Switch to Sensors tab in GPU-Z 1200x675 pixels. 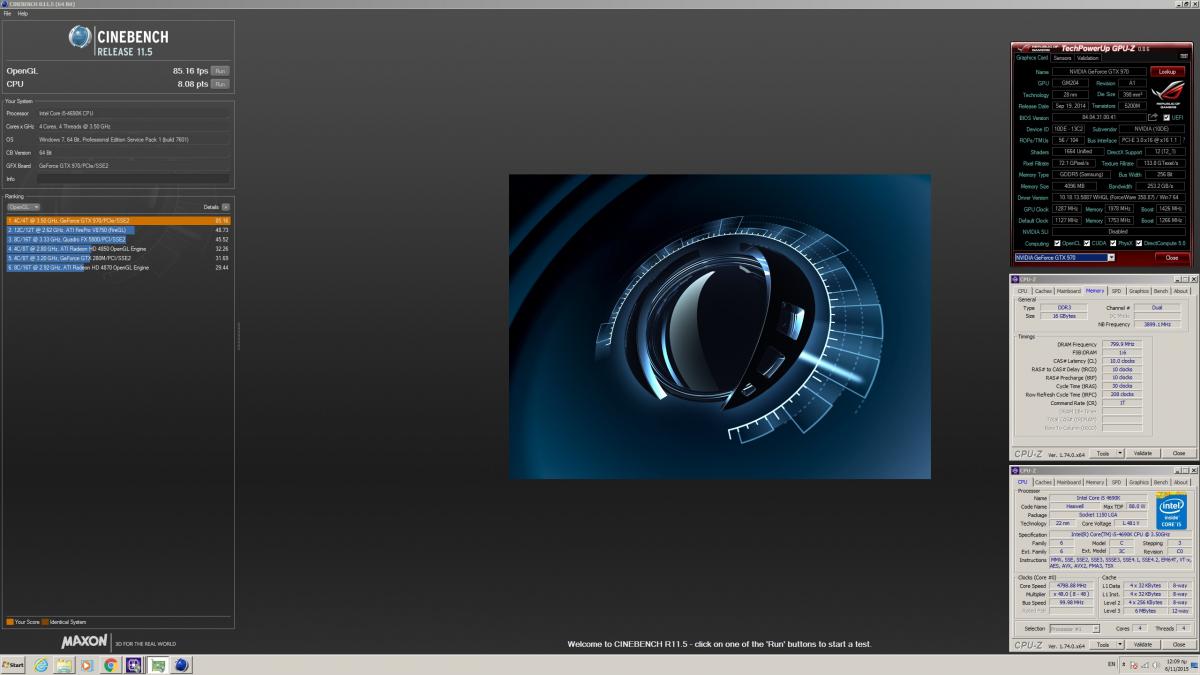(x=1063, y=58)
